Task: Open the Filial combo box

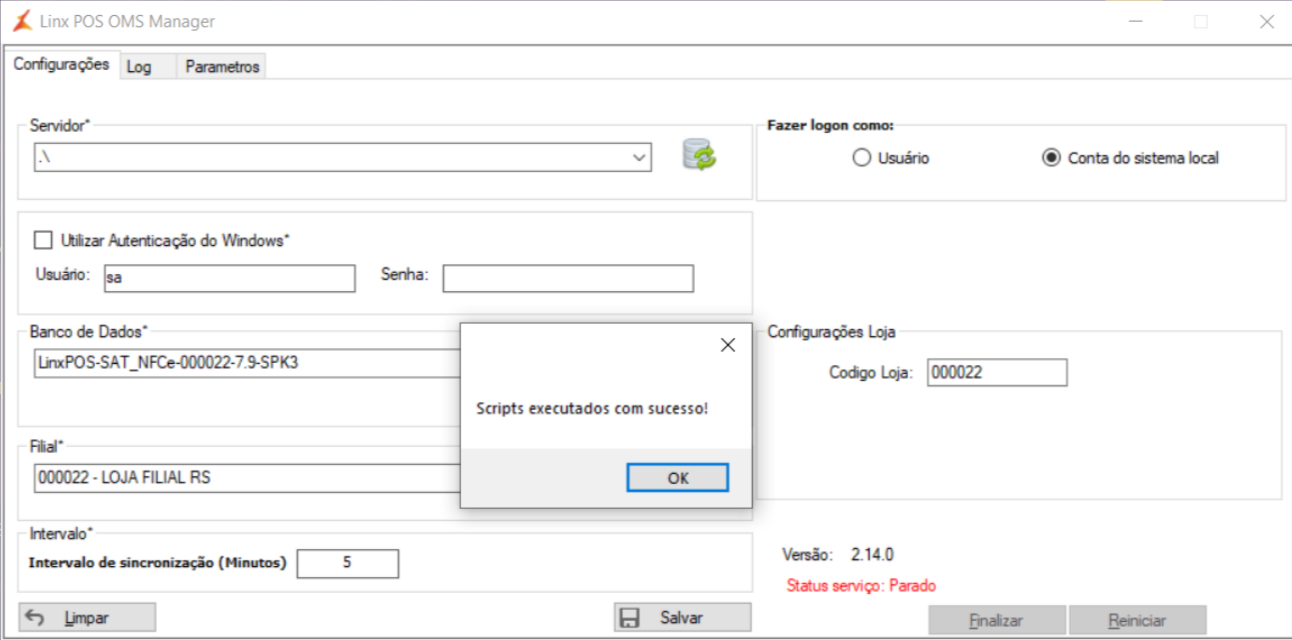Action: [x=247, y=478]
